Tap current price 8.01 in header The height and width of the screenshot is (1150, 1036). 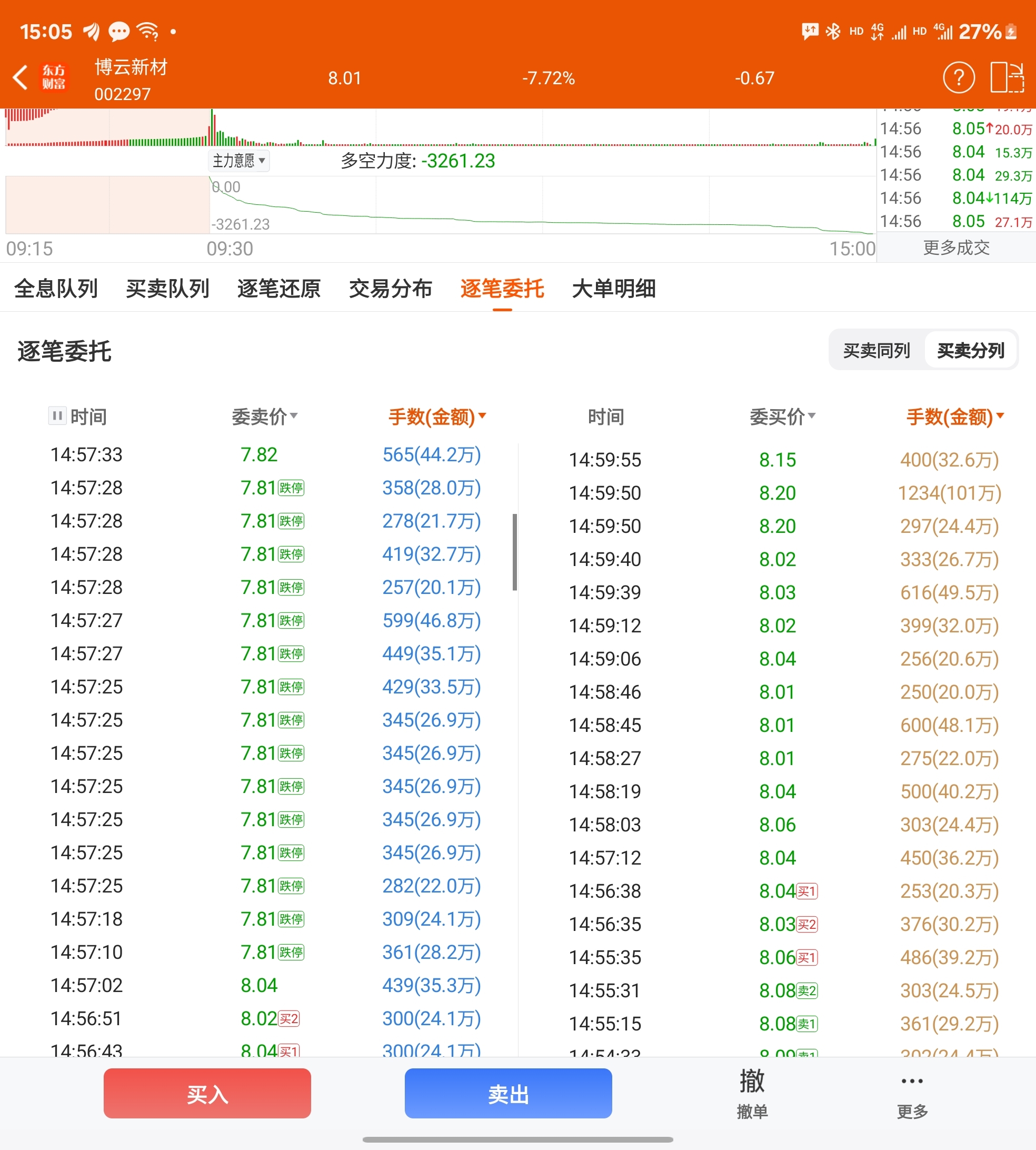point(344,78)
